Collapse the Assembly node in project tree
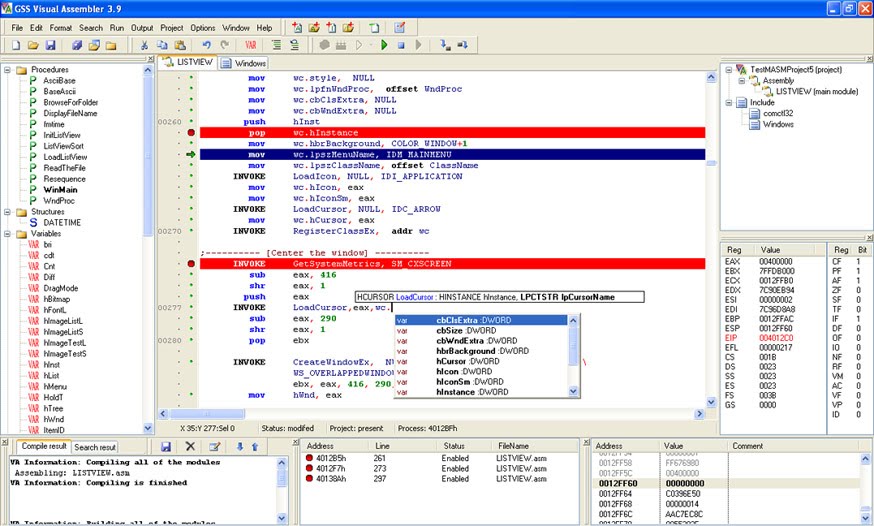This screenshot has height=526, width=874. click(741, 81)
